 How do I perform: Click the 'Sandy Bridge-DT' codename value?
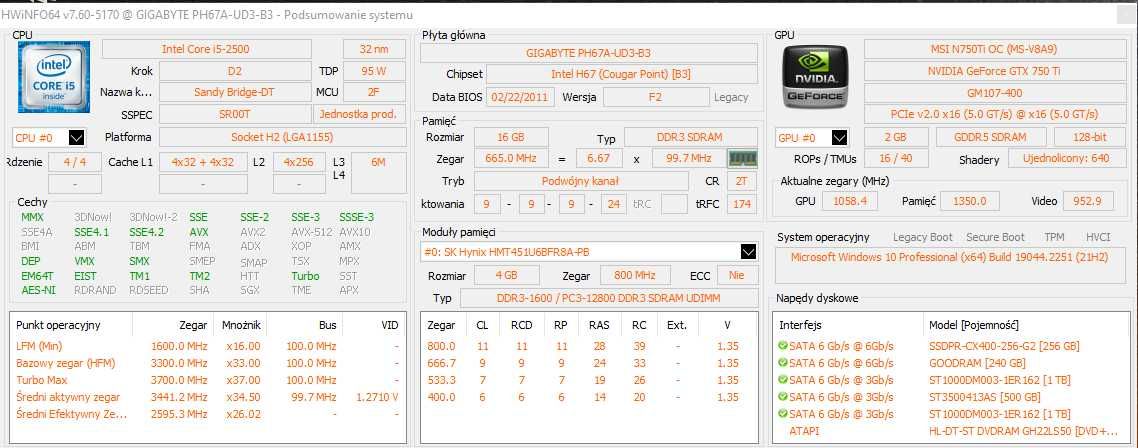tap(234, 92)
